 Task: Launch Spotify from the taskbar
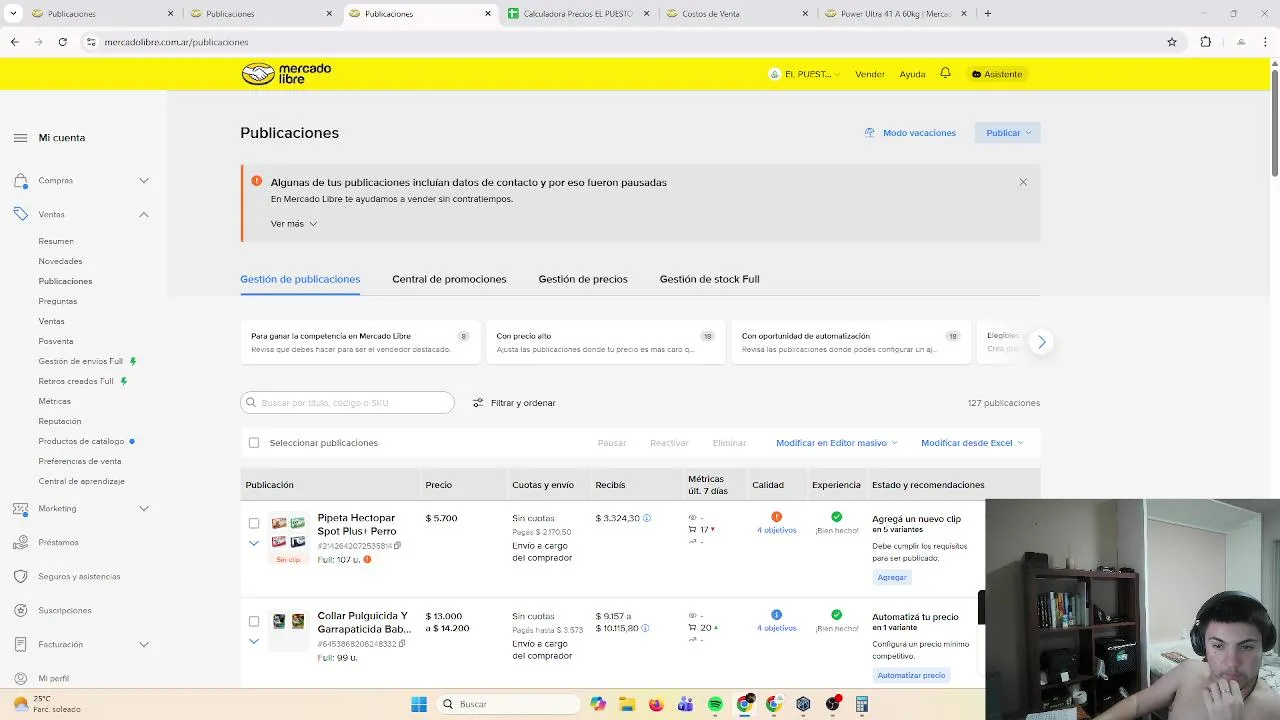click(x=715, y=704)
